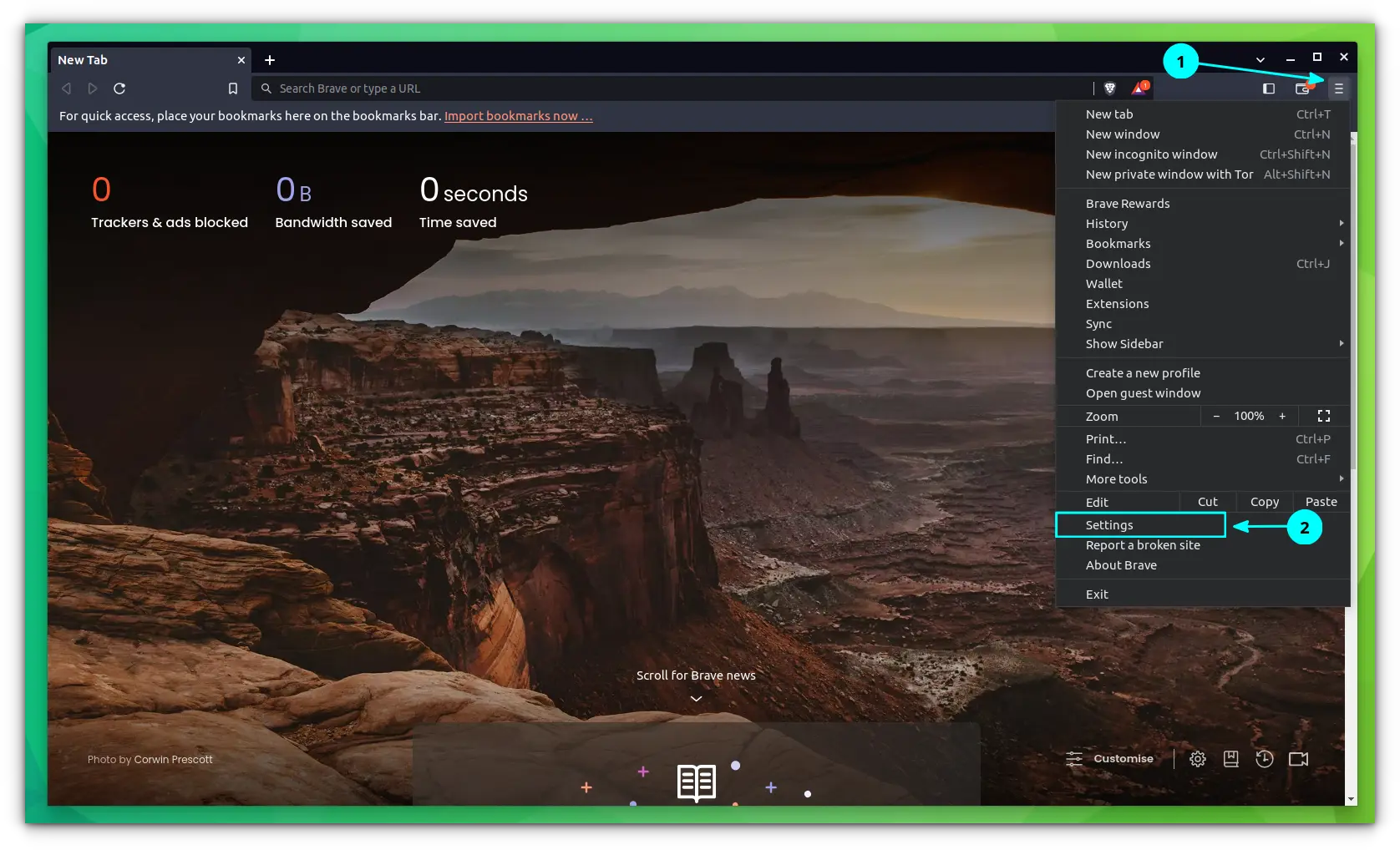Click Scroll for Brave news chevron
The width and height of the screenshot is (1400, 850).
(696, 699)
